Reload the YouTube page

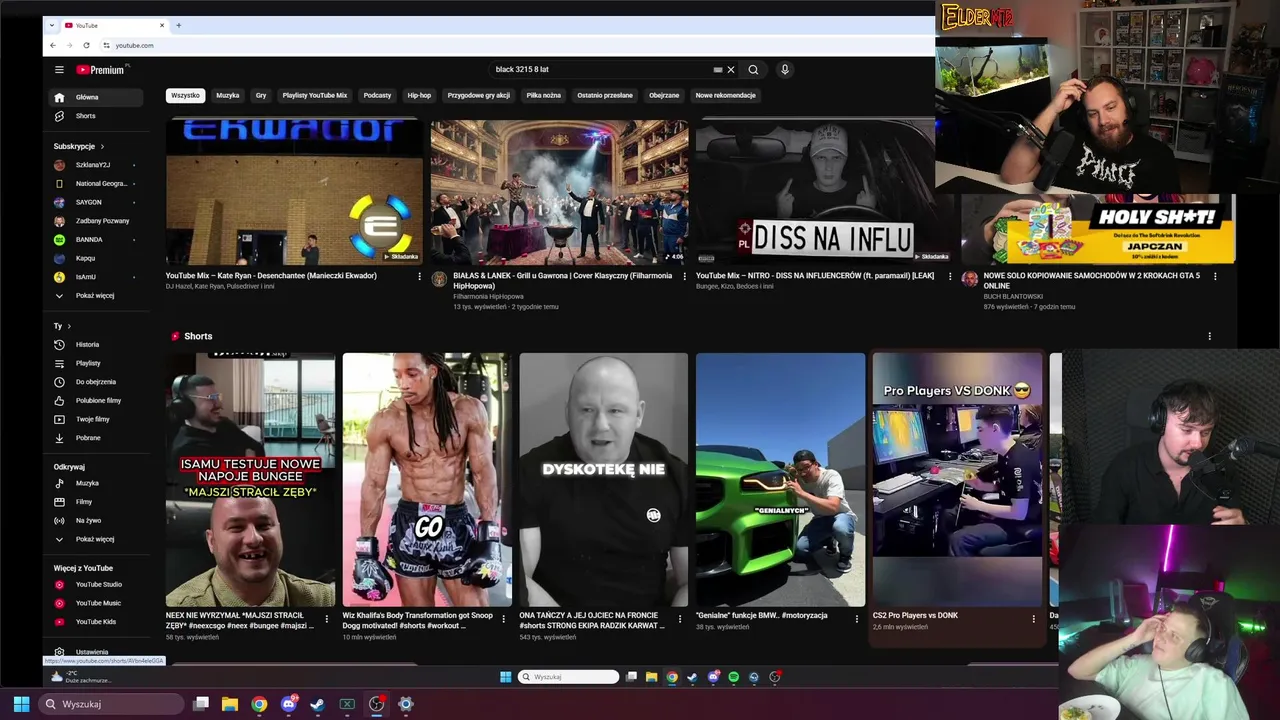(x=86, y=45)
